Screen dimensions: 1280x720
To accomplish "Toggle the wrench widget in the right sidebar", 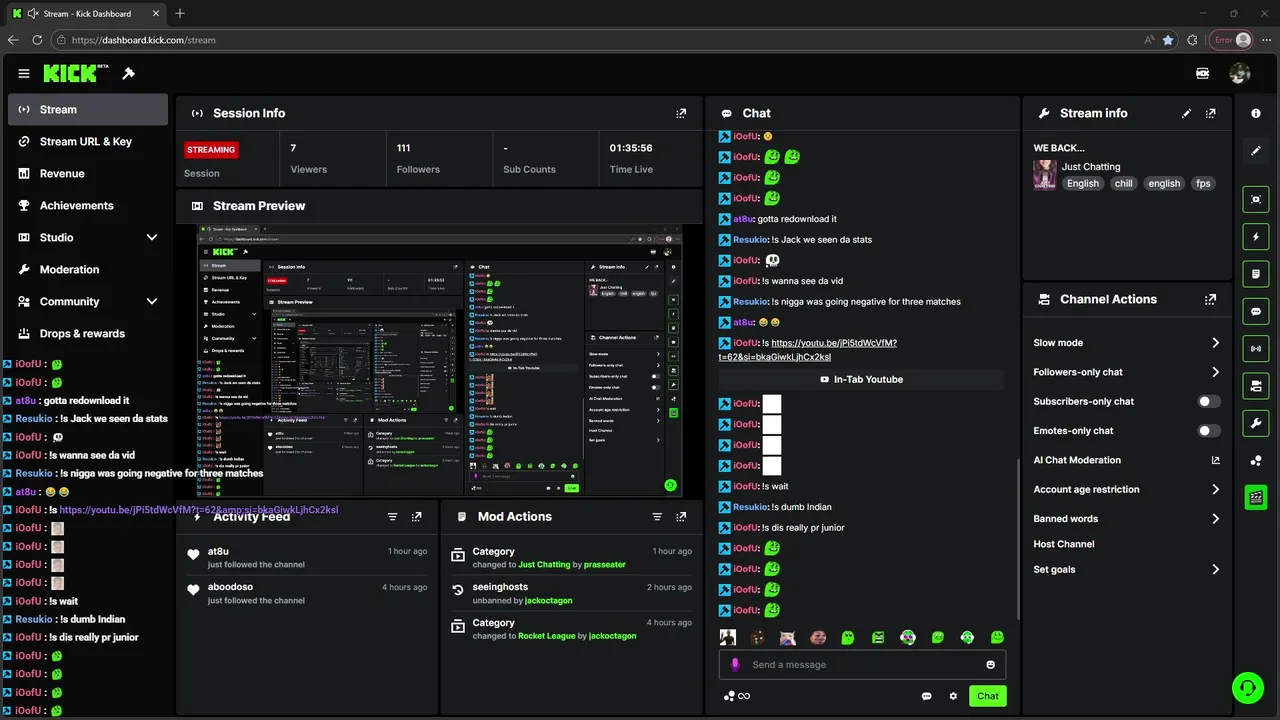I will pyautogui.click(x=1256, y=424).
